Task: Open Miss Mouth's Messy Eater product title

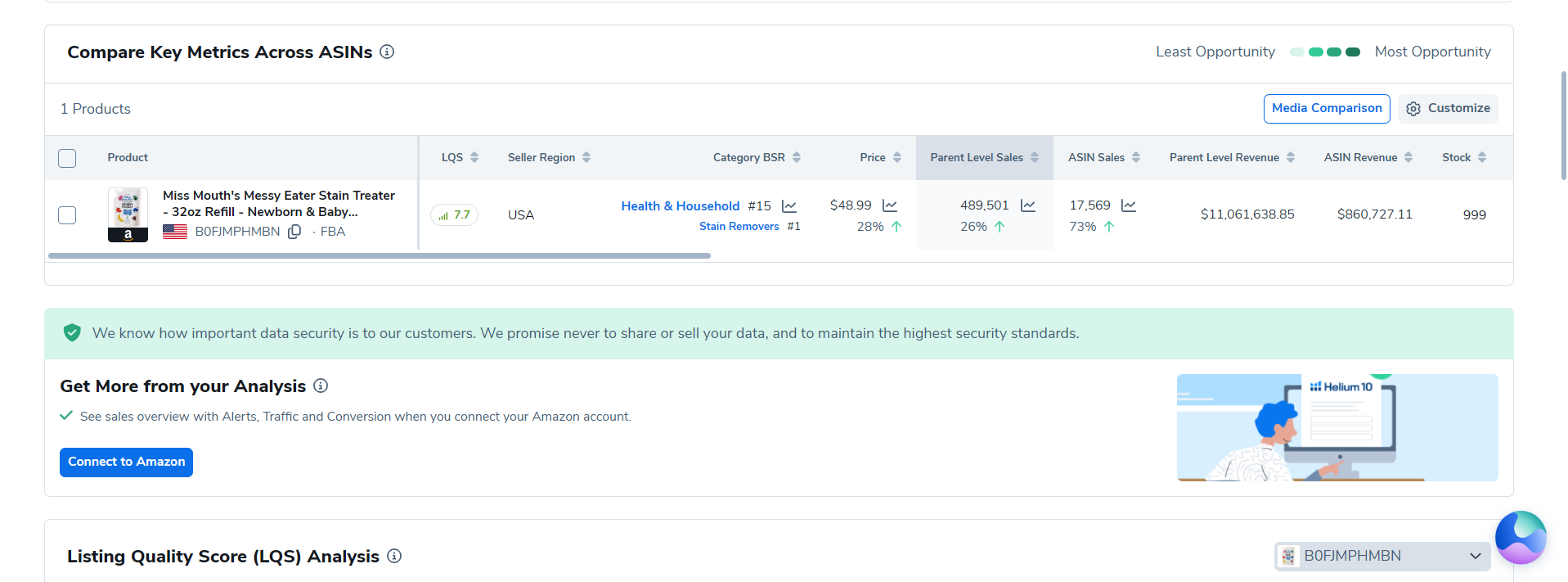Action: point(278,204)
